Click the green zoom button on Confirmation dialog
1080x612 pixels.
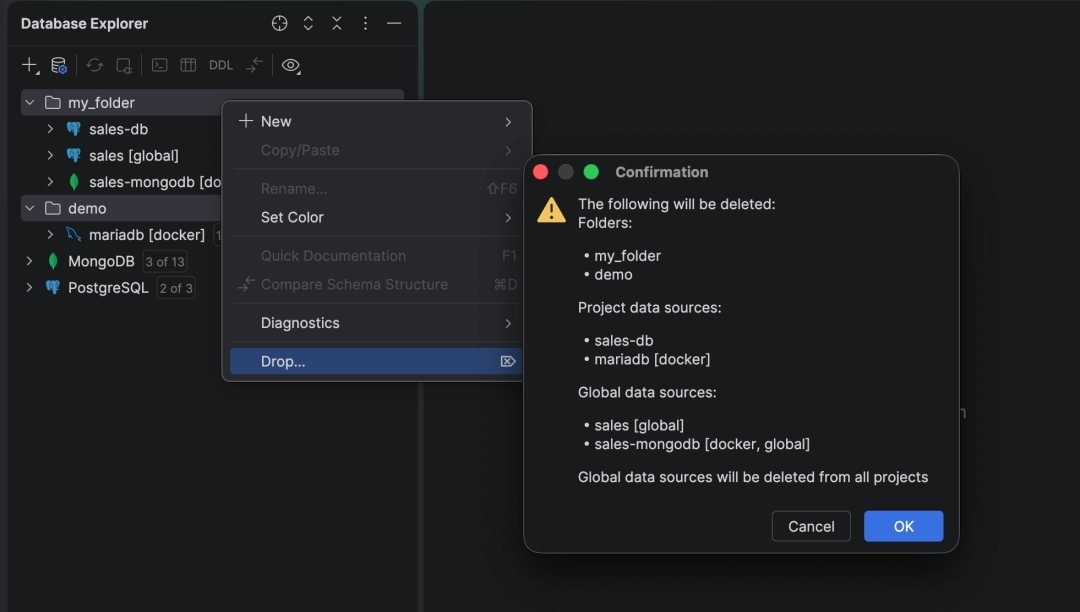[x=591, y=172]
